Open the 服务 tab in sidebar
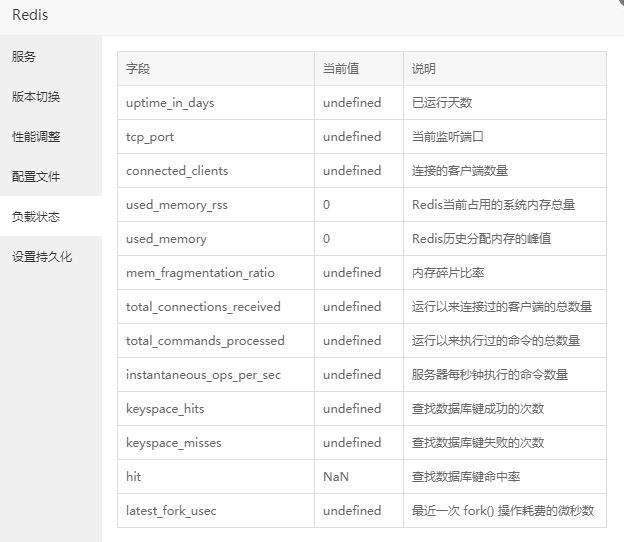The width and height of the screenshot is (624, 542). (x=51, y=57)
